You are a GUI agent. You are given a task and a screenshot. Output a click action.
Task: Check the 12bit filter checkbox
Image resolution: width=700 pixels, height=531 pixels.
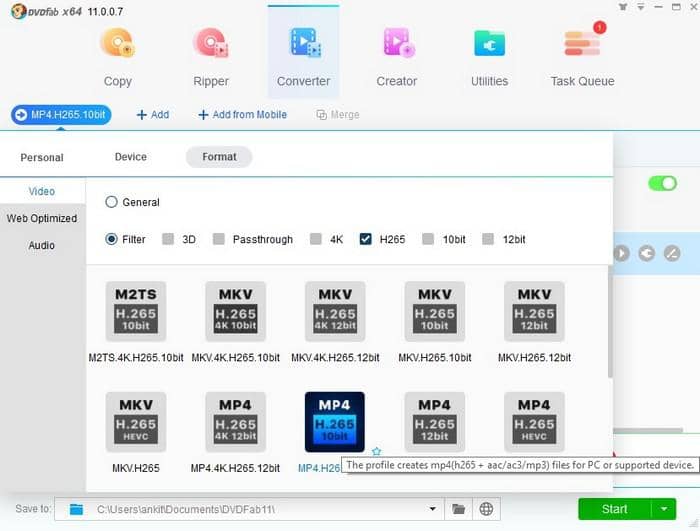click(x=488, y=239)
